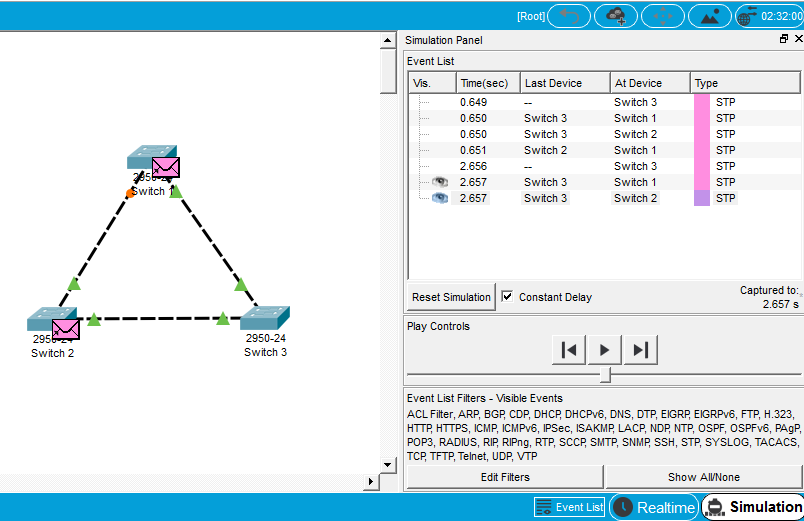This screenshot has width=804, height=521.
Task: Step forward with Capture Forward button
Action: [641, 349]
